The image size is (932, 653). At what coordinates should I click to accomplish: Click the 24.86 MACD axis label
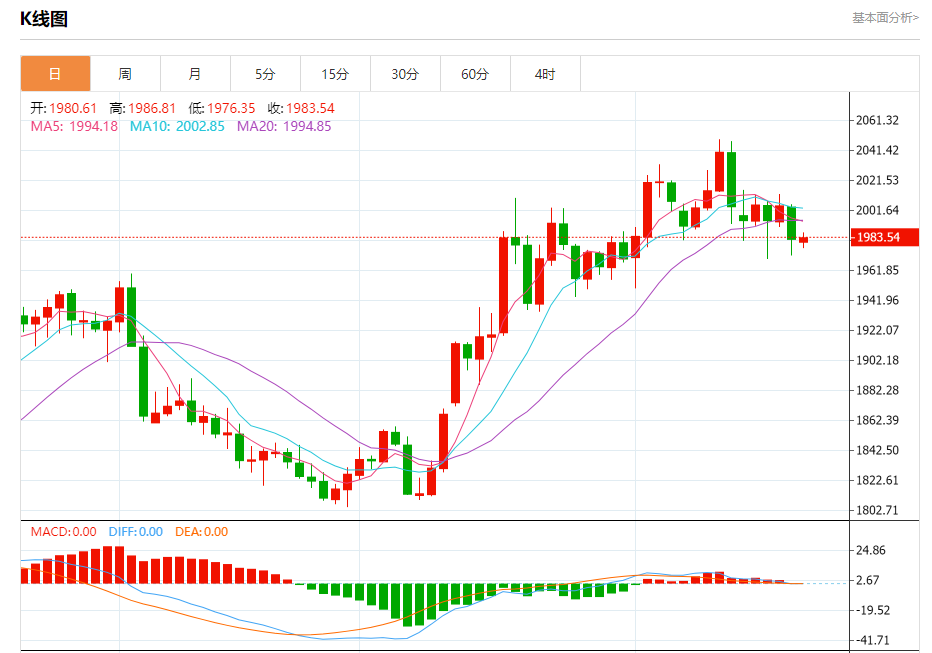871,550
